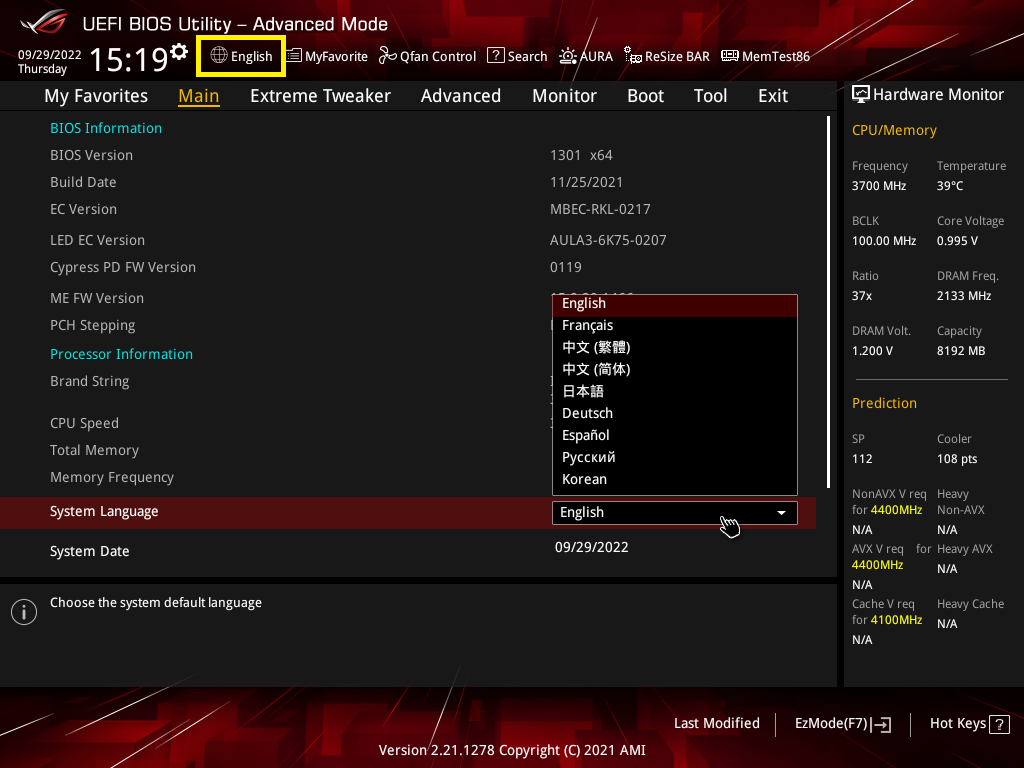Click the Hot Keys question mark icon
Image resolution: width=1024 pixels, height=768 pixels.
pos(999,724)
